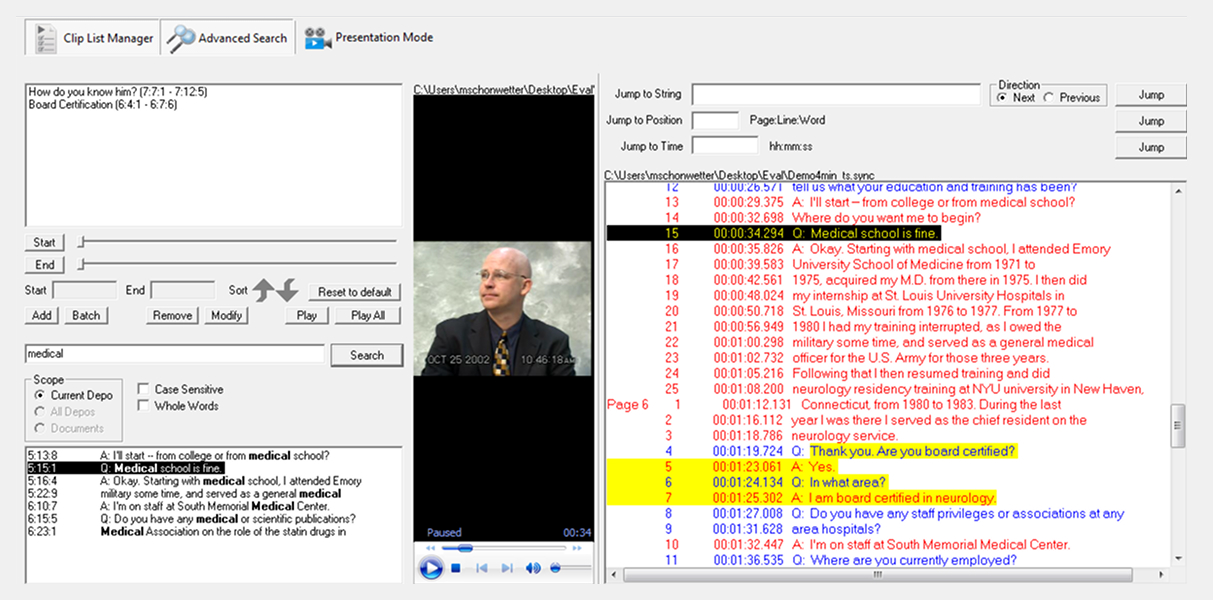Stop the video with the square button
Viewport: 1213px width, 600px height.
tap(456, 568)
